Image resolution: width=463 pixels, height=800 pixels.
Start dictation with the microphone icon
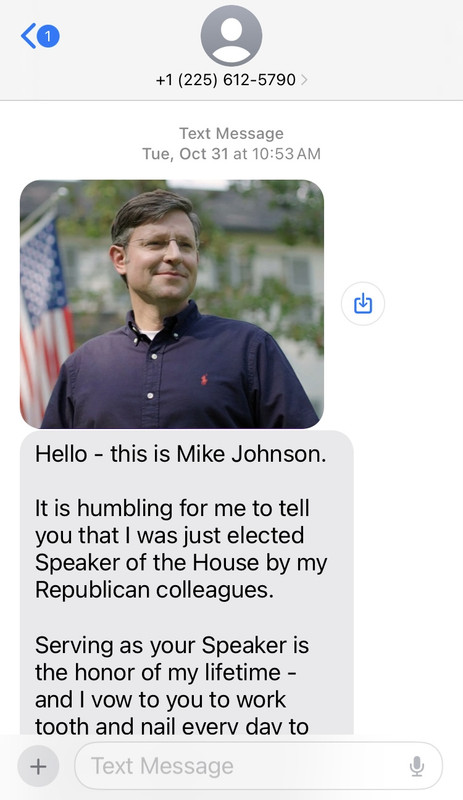pyautogui.click(x=417, y=766)
